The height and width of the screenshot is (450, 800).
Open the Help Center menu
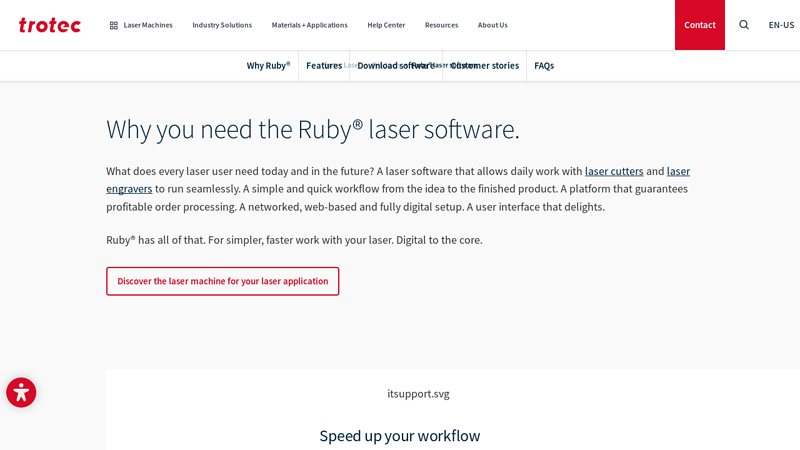click(386, 25)
